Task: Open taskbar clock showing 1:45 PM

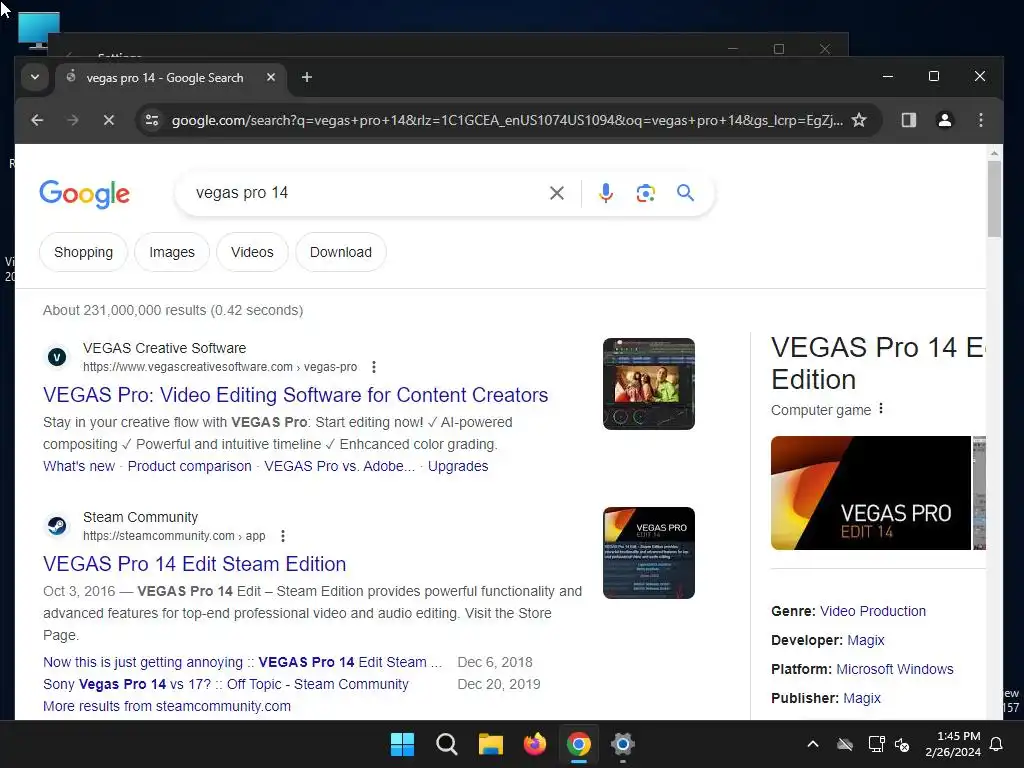Action: click(x=953, y=744)
